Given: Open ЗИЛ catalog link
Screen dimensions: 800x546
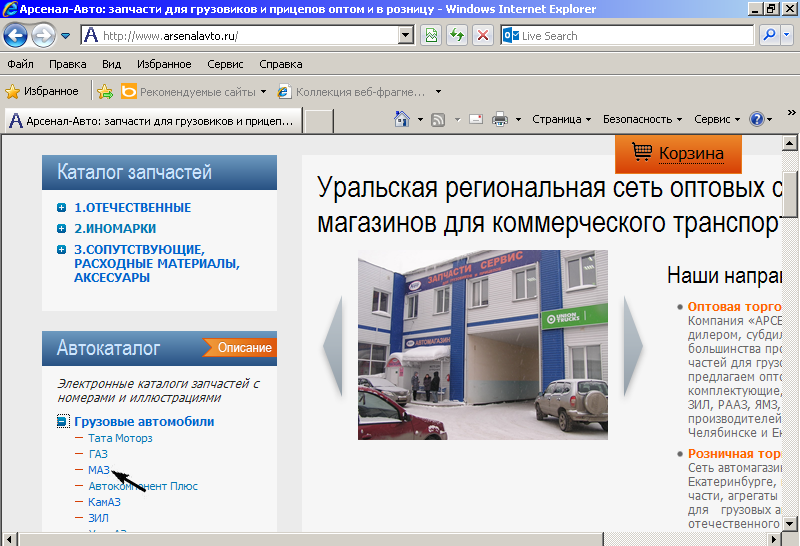Looking at the screenshot, I should pyautogui.click(x=98, y=518).
